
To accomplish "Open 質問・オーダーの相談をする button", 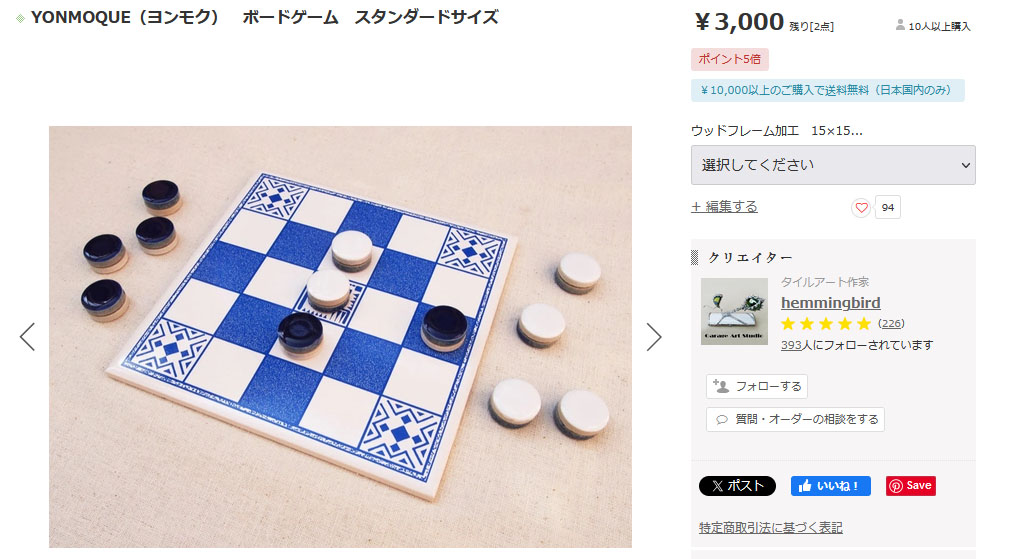I will tap(795, 419).
